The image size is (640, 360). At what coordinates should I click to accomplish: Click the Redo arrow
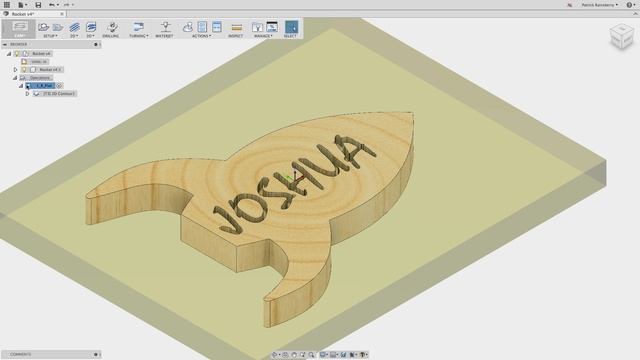point(66,5)
